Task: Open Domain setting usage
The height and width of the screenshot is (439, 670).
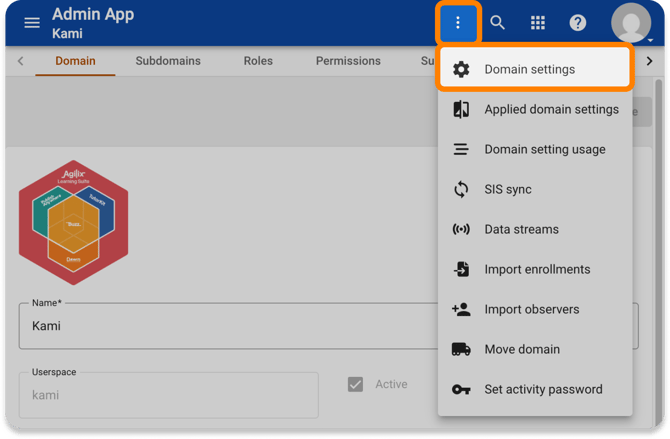Action: (535, 149)
